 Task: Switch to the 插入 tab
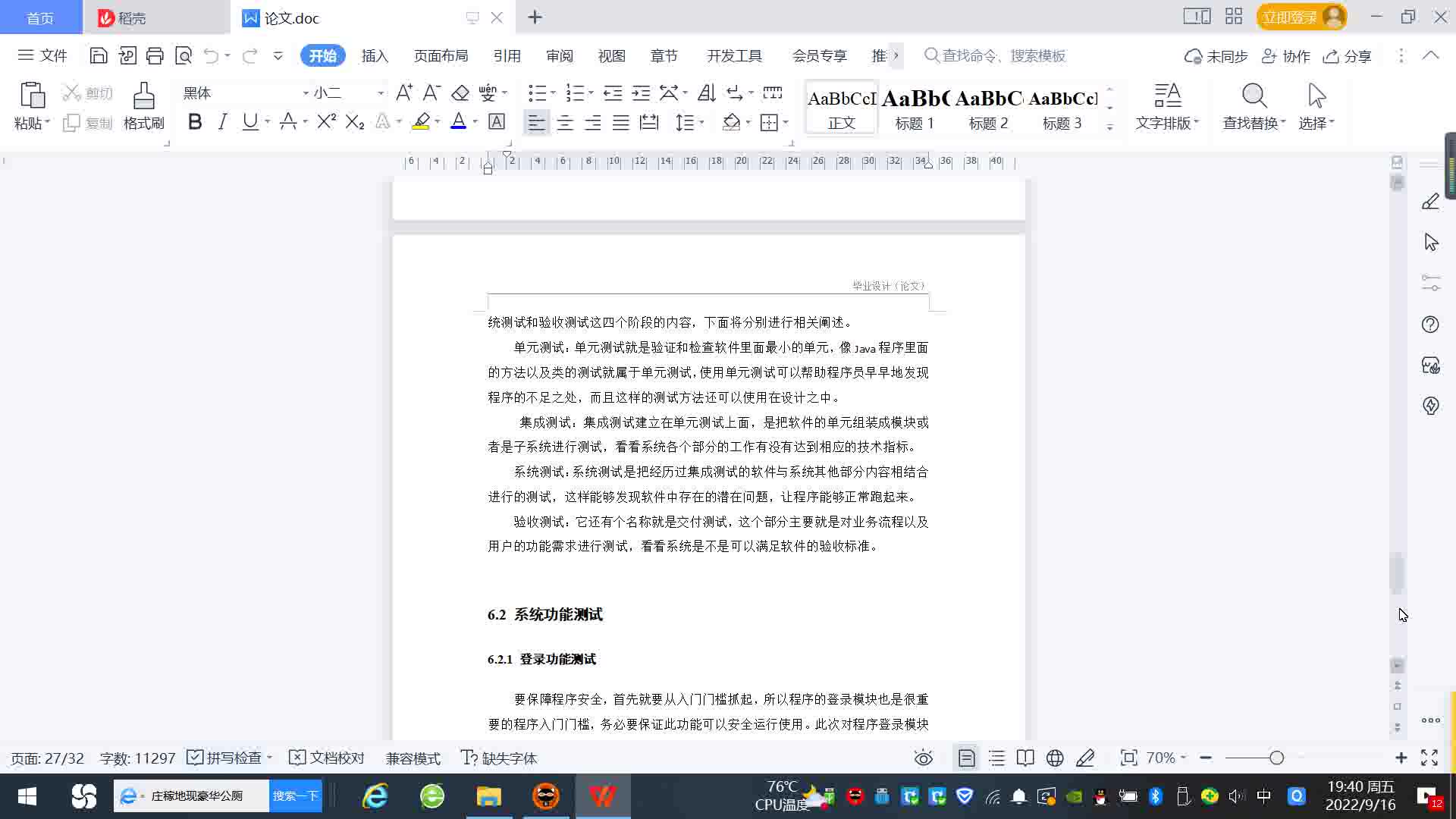click(x=375, y=55)
